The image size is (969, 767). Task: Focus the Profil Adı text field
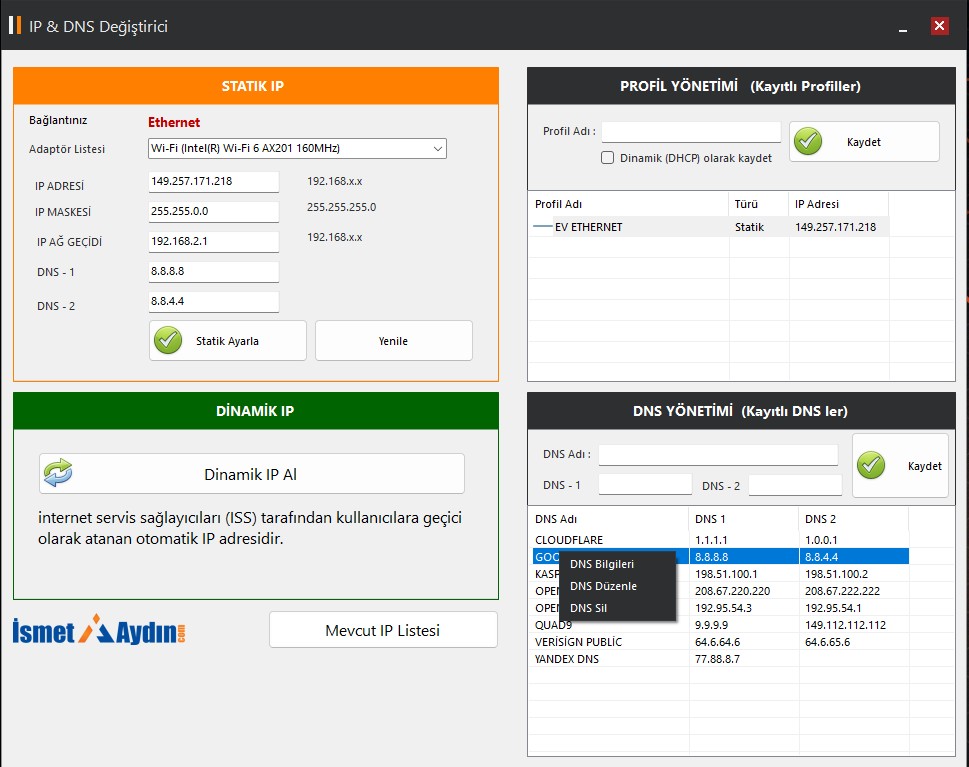pos(690,132)
